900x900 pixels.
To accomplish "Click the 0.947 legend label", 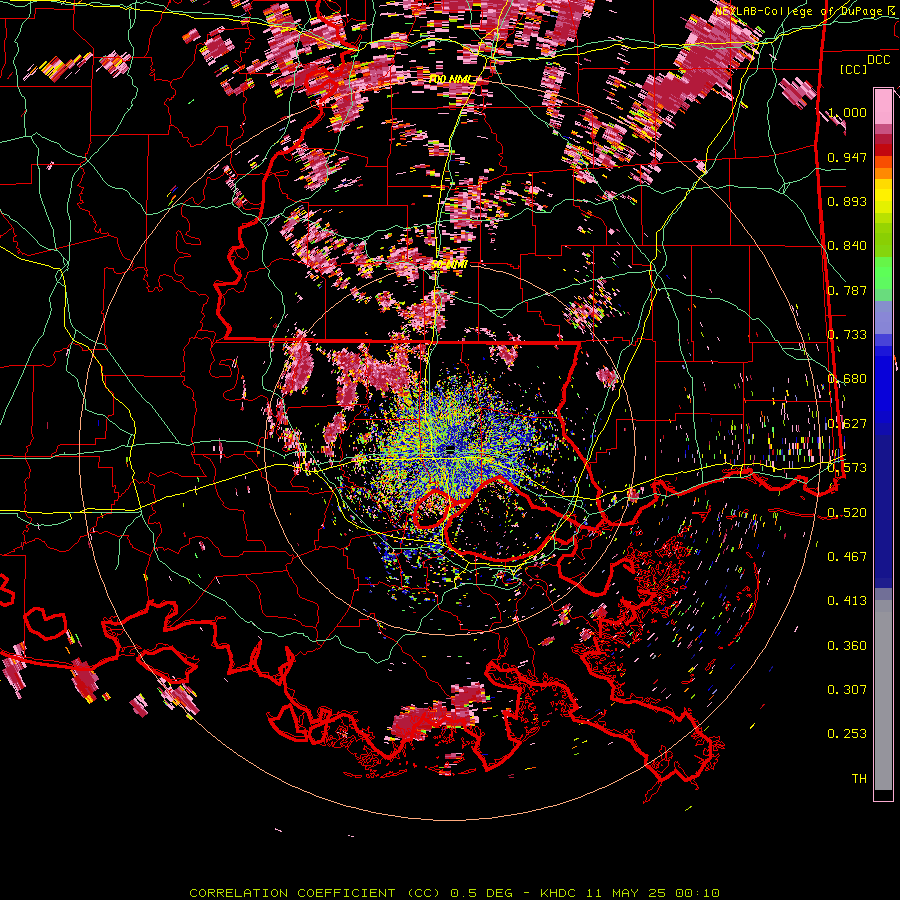I will (847, 157).
